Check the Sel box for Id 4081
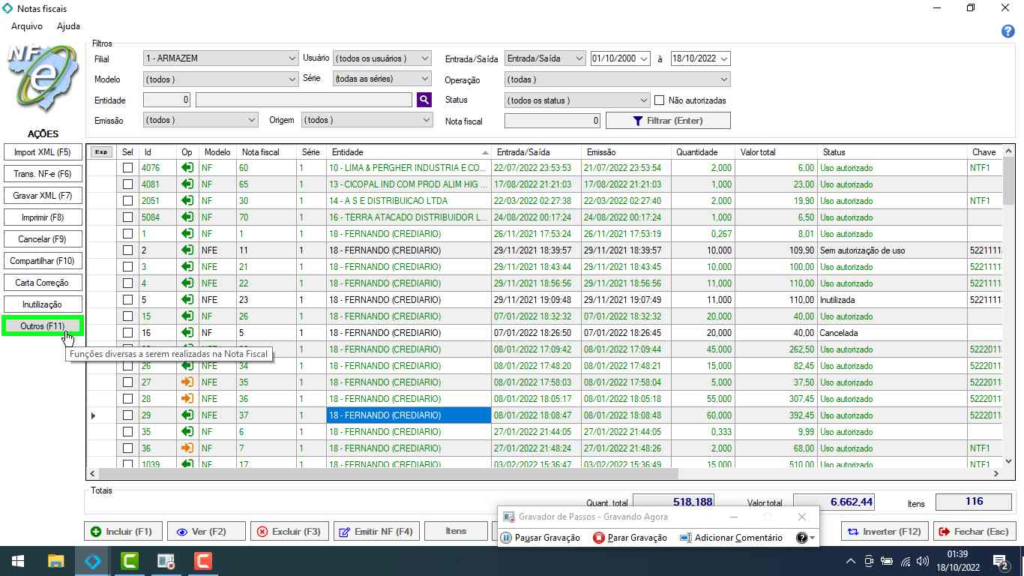Image resolution: width=1024 pixels, height=576 pixels. (x=127, y=184)
